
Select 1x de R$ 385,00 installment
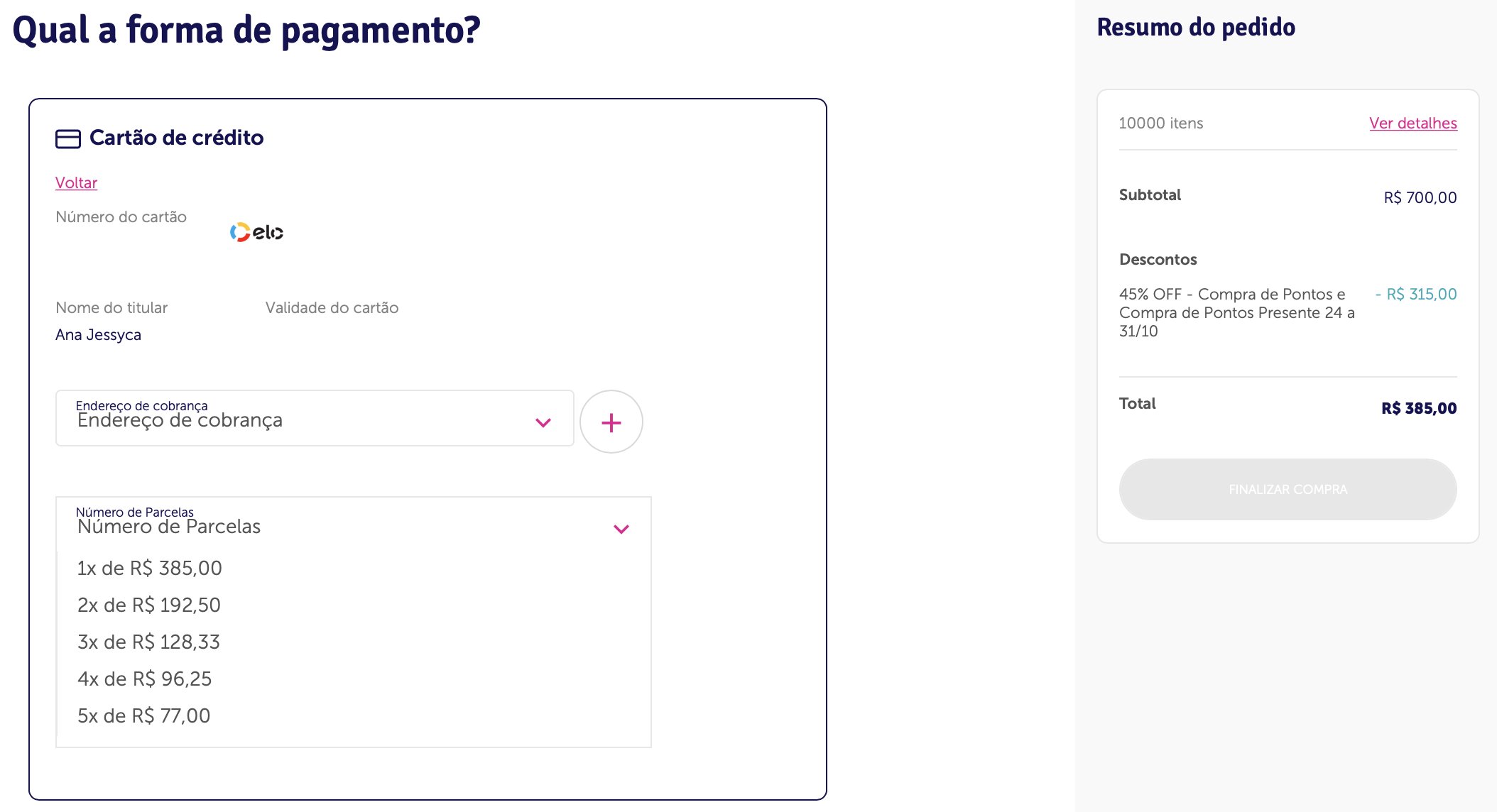click(354, 568)
